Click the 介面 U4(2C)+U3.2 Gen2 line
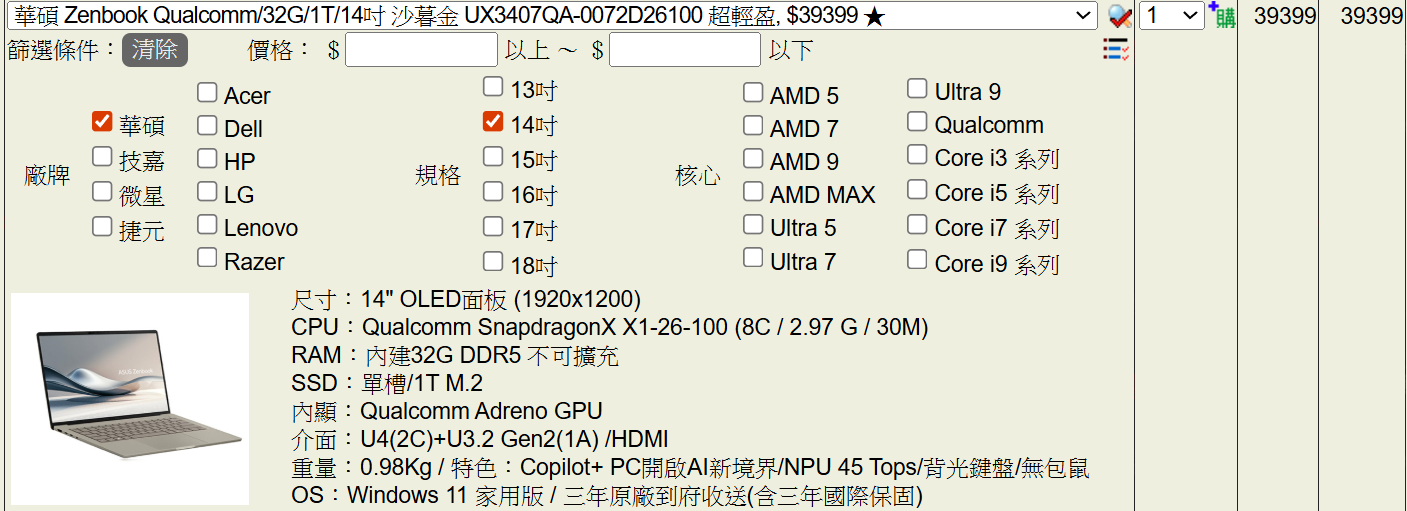Viewport: 1407px width, 511px height. [480, 439]
